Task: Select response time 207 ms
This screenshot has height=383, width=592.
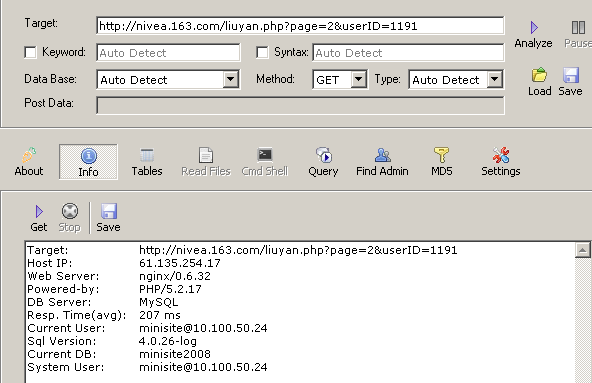Action: 160,315
